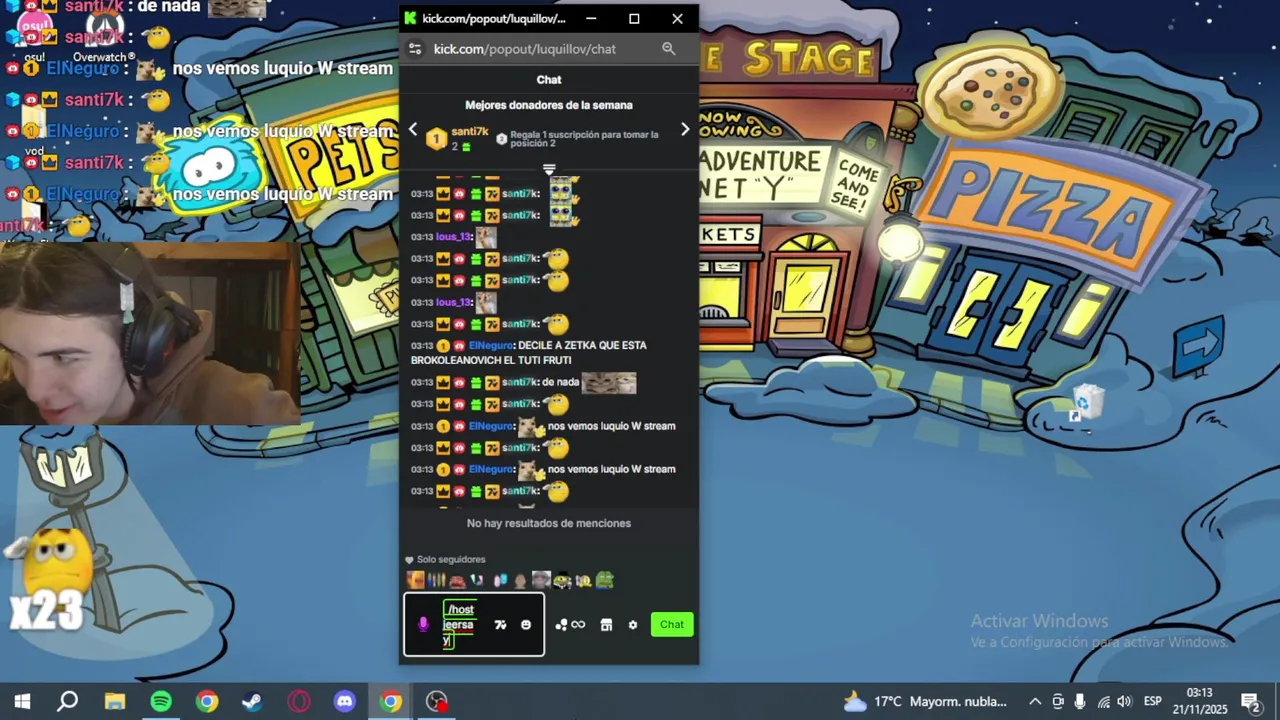Screen dimensions: 1280x720
Task: Minimize the Kick chat popout window
Action: (x=591, y=19)
